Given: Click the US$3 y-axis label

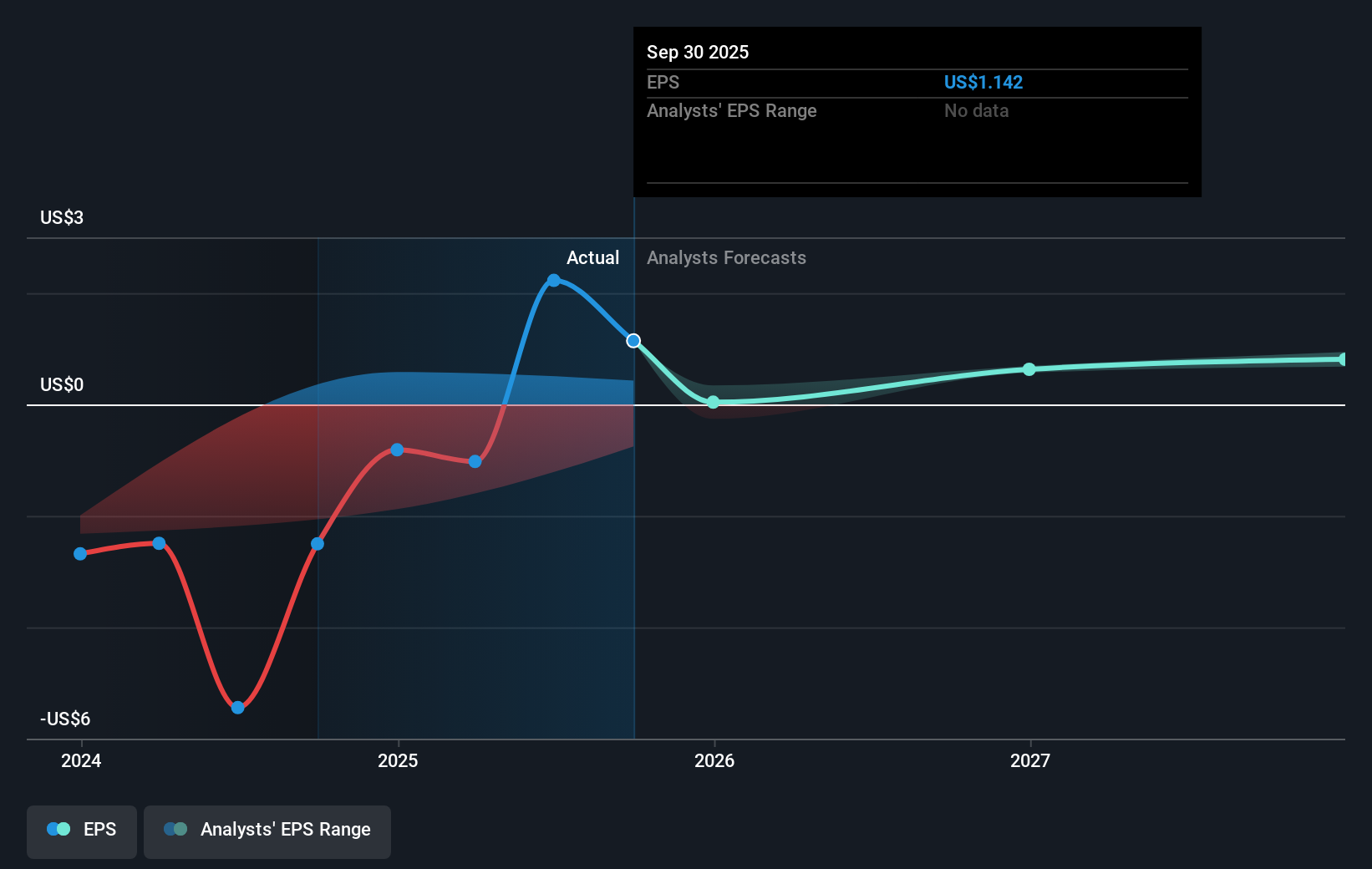Looking at the screenshot, I should (62, 217).
